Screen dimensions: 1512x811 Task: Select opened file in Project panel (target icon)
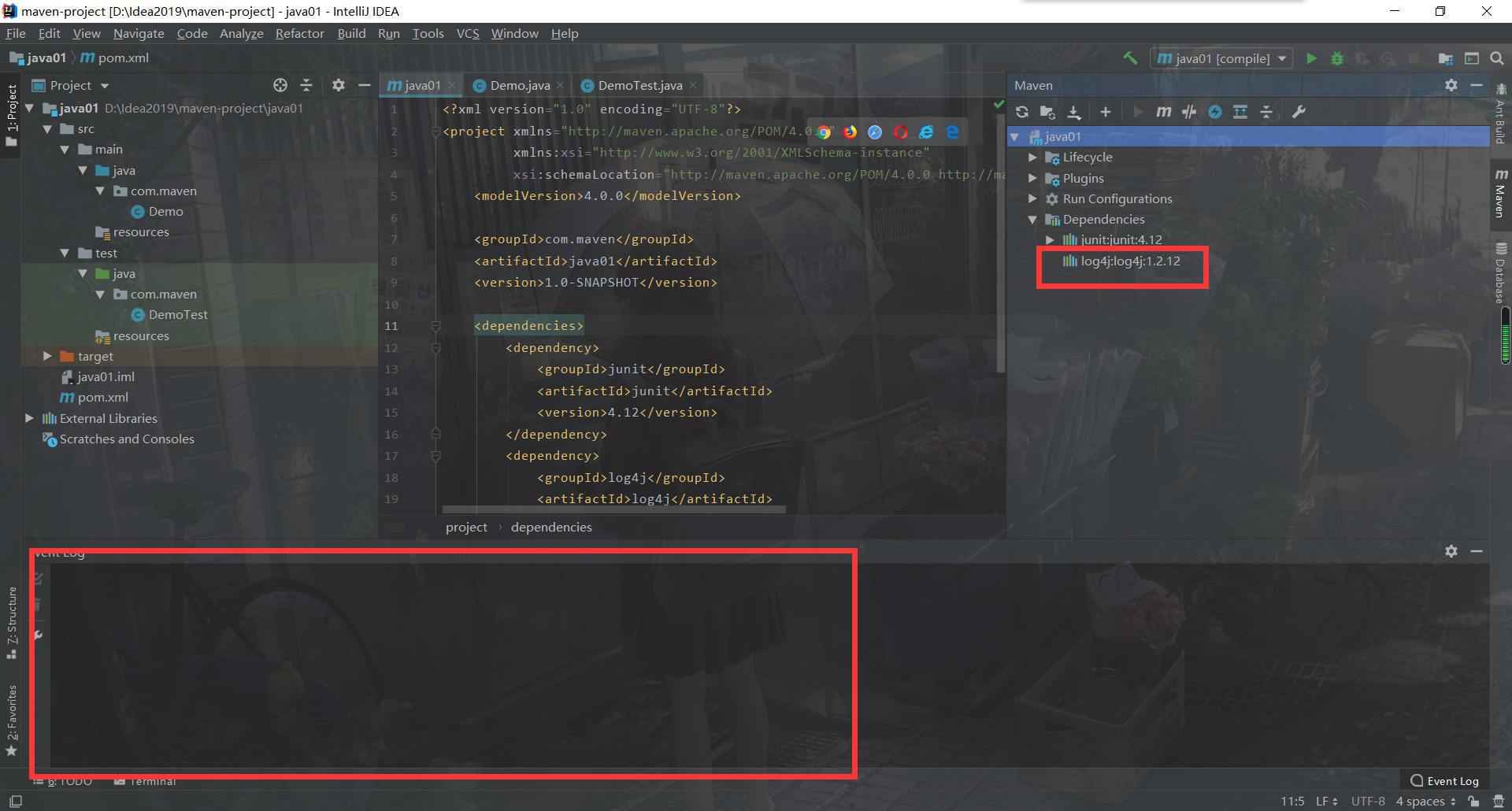click(x=280, y=85)
